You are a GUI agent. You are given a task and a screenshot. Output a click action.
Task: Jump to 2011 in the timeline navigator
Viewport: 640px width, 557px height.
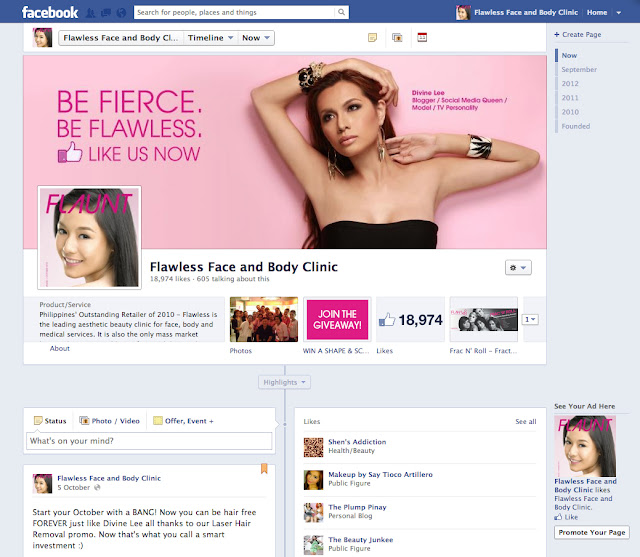tap(570, 98)
